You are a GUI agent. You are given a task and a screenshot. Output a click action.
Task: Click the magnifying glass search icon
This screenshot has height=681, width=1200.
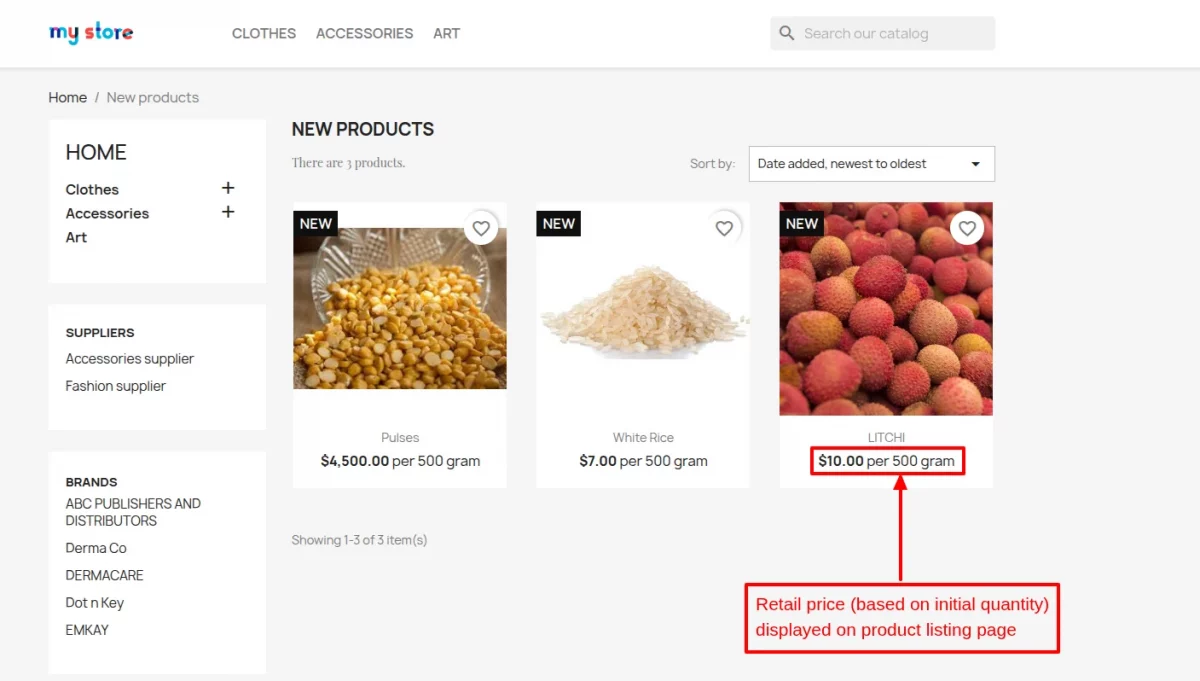[787, 32]
